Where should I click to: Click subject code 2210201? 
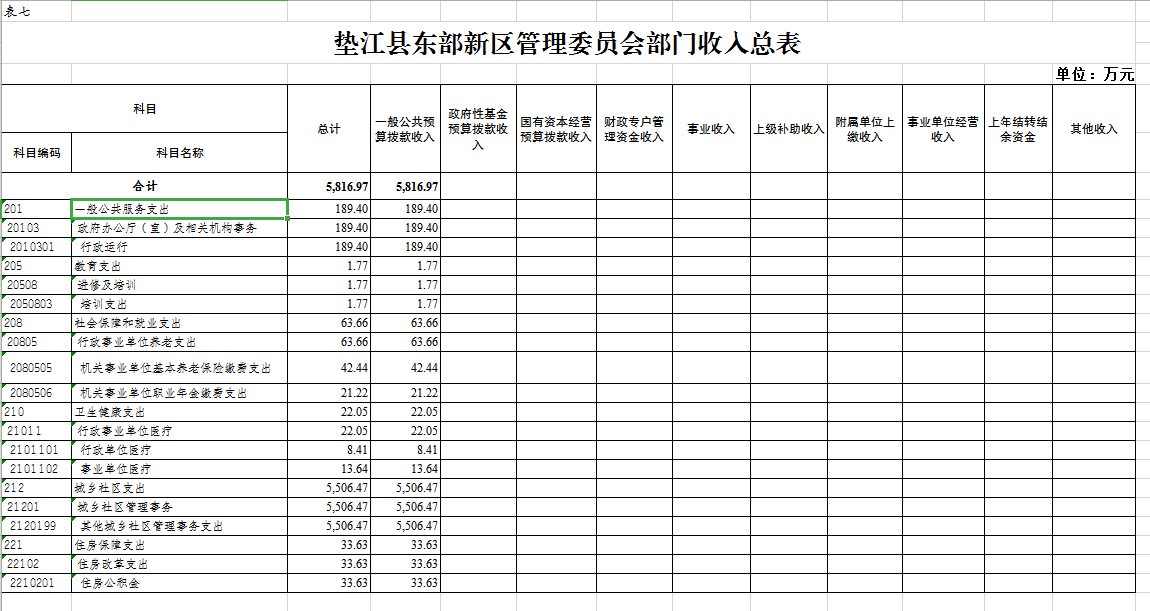[x=37, y=584]
